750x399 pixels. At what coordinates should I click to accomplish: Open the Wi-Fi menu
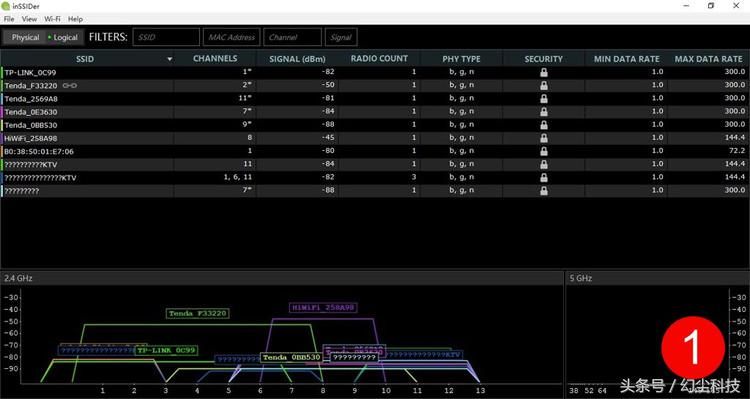[x=52, y=19]
